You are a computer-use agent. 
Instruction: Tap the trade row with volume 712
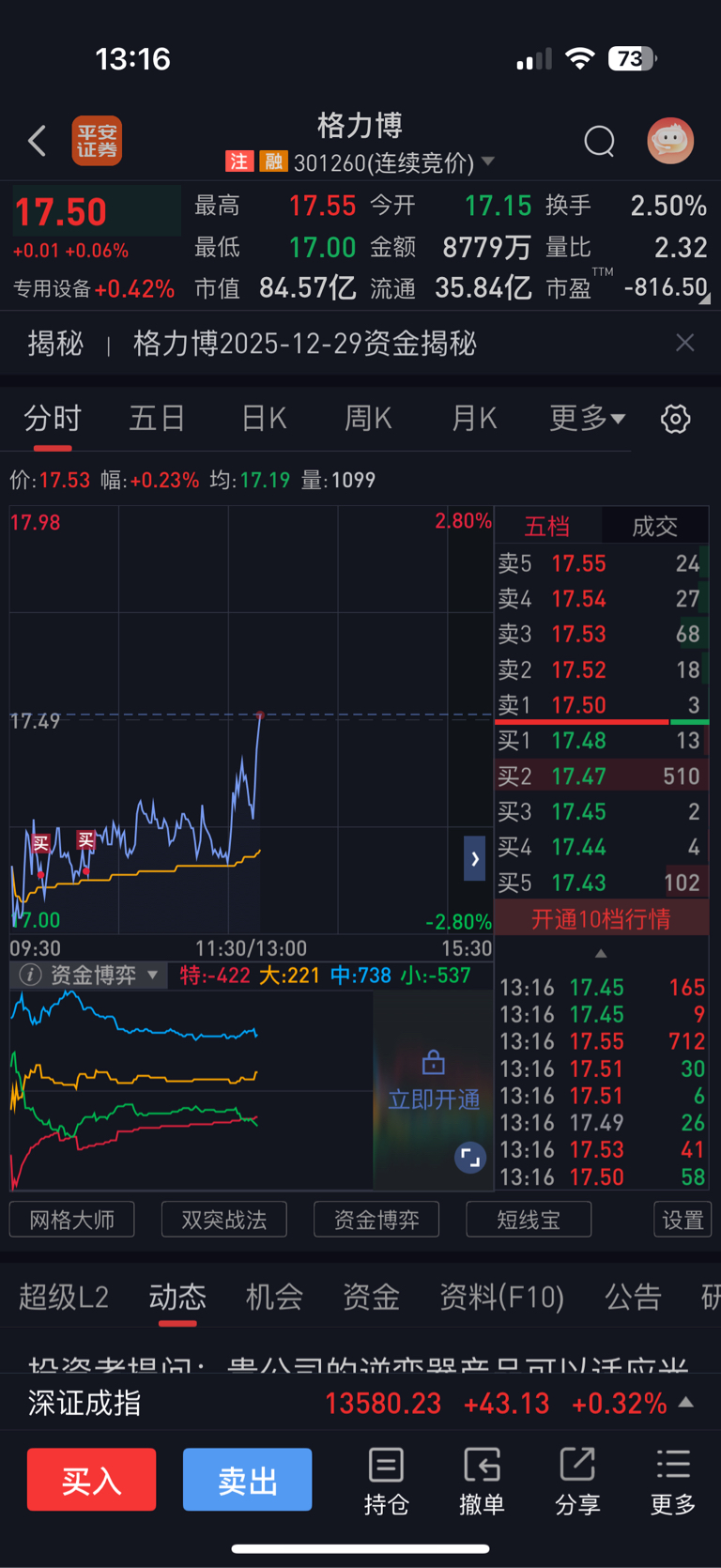click(x=603, y=1041)
